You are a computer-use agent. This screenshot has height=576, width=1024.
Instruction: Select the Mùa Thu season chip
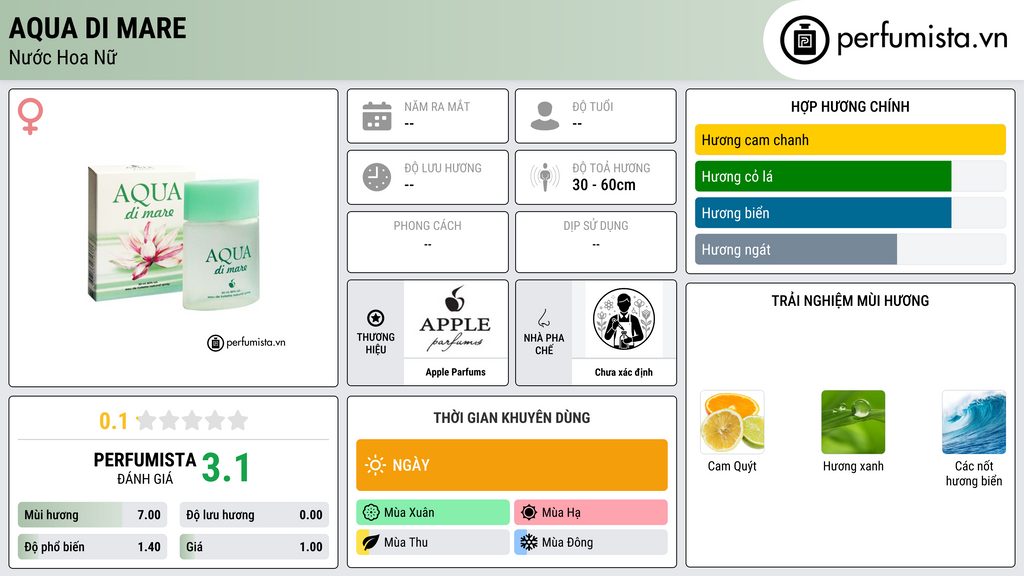[433, 542]
